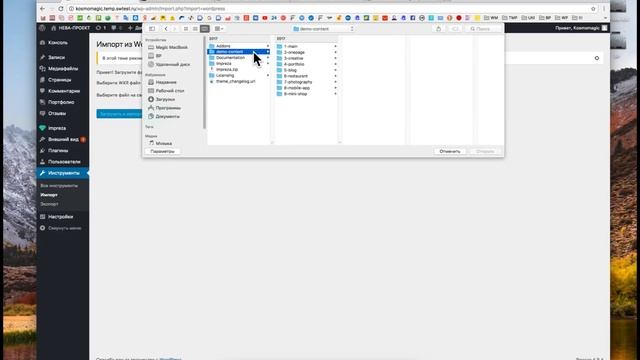Expand the 2-onepage folder arrow
Image resolution: width=640 pixels, height=360 pixels.
[x=336, y=52]
